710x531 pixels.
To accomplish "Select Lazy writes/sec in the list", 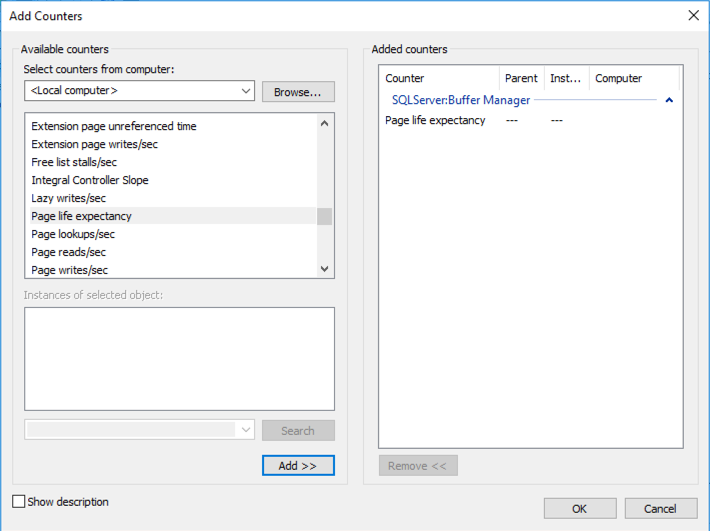I will (173, 198).
